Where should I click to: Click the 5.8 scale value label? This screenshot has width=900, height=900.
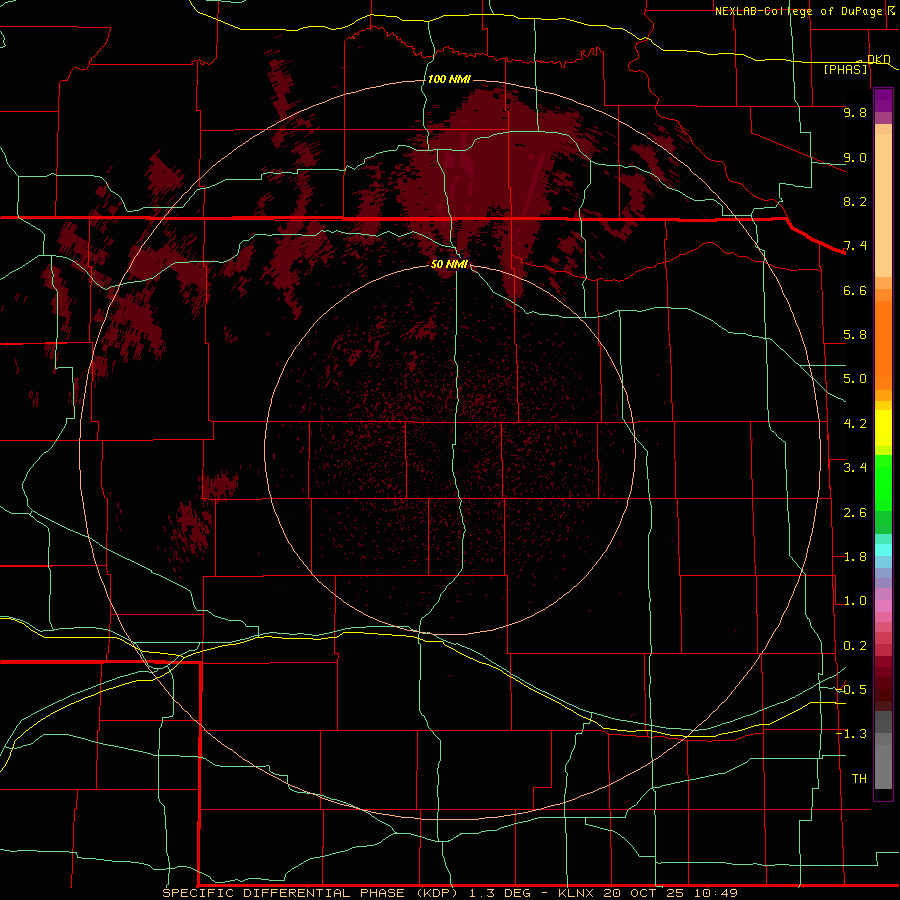pos(855,335)
